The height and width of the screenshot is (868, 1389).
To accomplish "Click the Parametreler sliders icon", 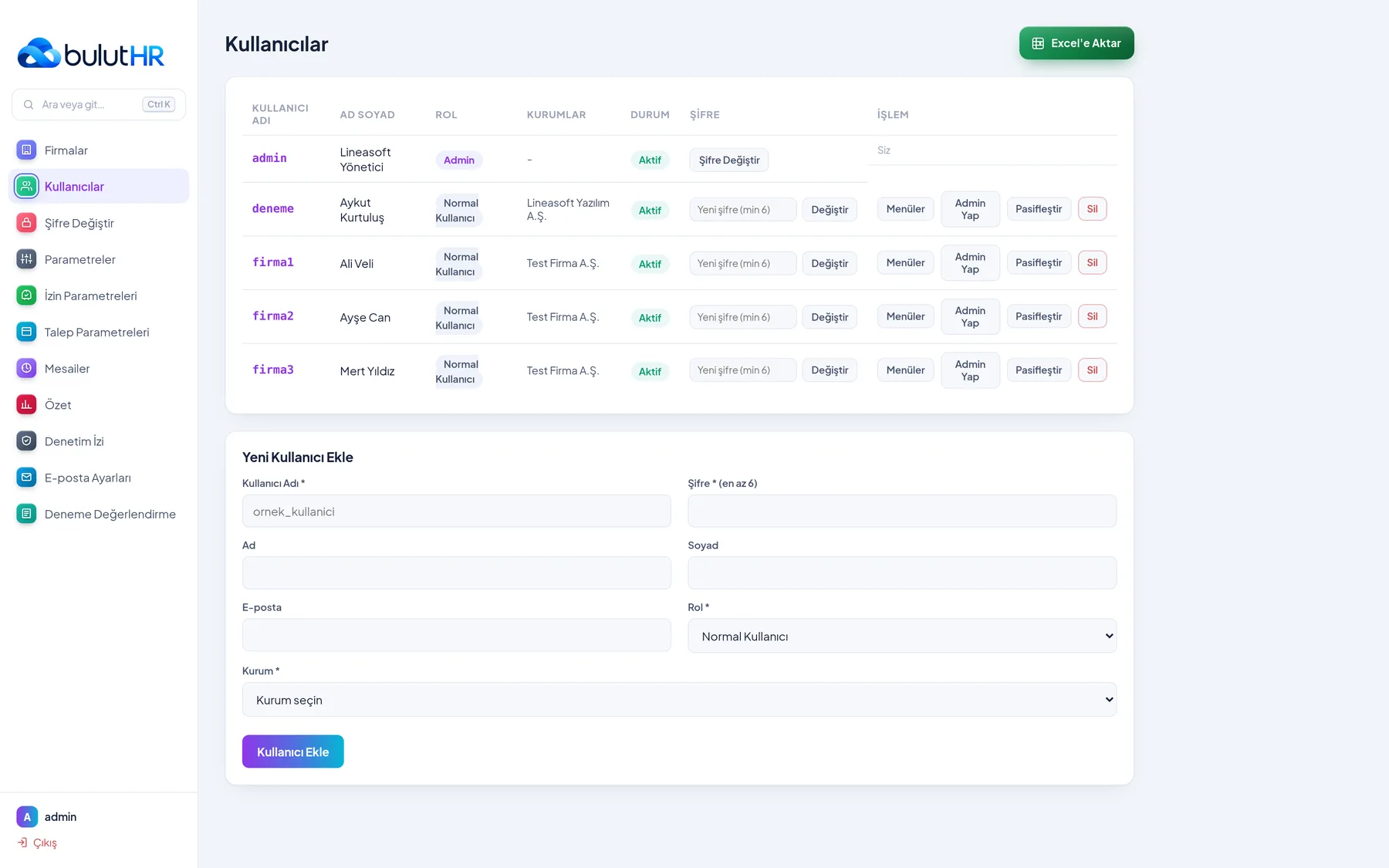I will [x=26, y=258].
